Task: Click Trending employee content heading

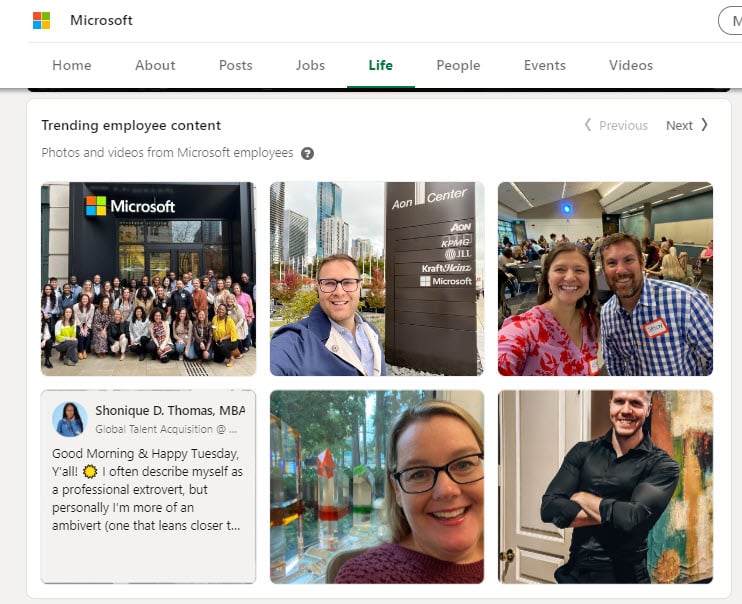Action: 131,125
